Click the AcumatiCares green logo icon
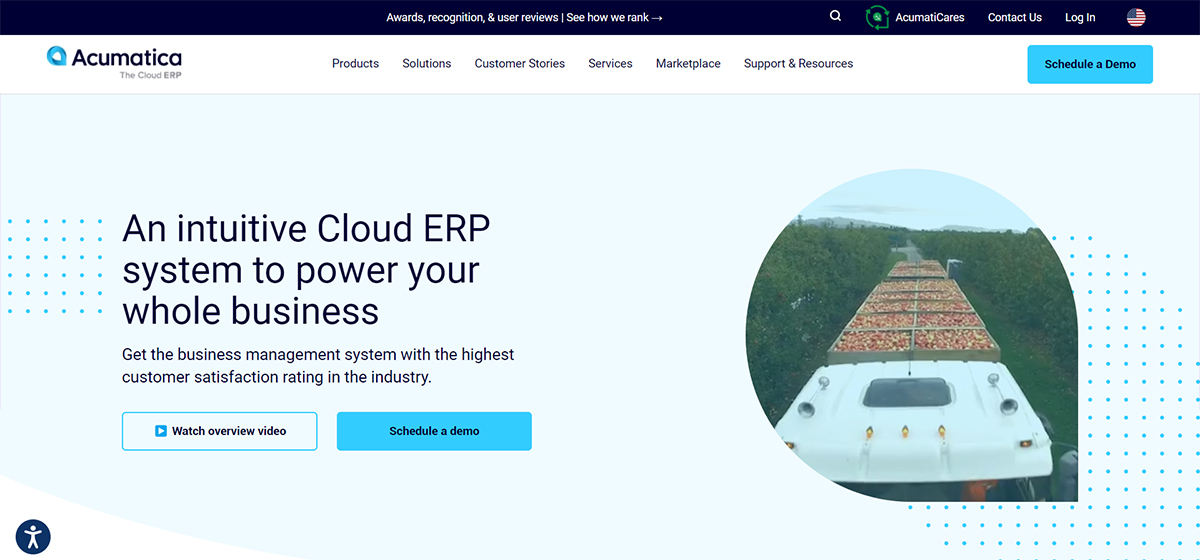 coord(877,17)
